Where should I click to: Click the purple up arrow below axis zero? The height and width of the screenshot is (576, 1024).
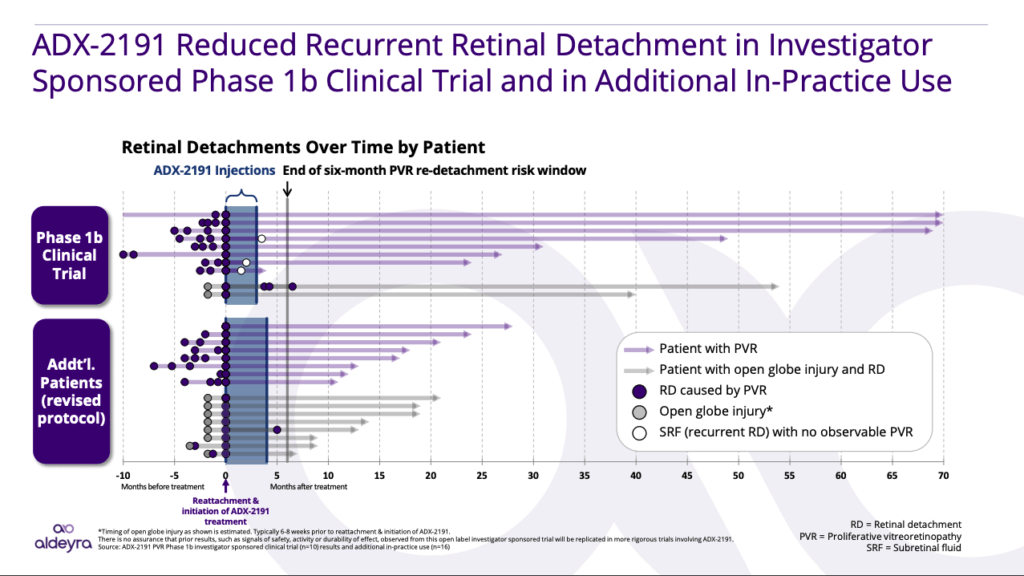point(226,487)
